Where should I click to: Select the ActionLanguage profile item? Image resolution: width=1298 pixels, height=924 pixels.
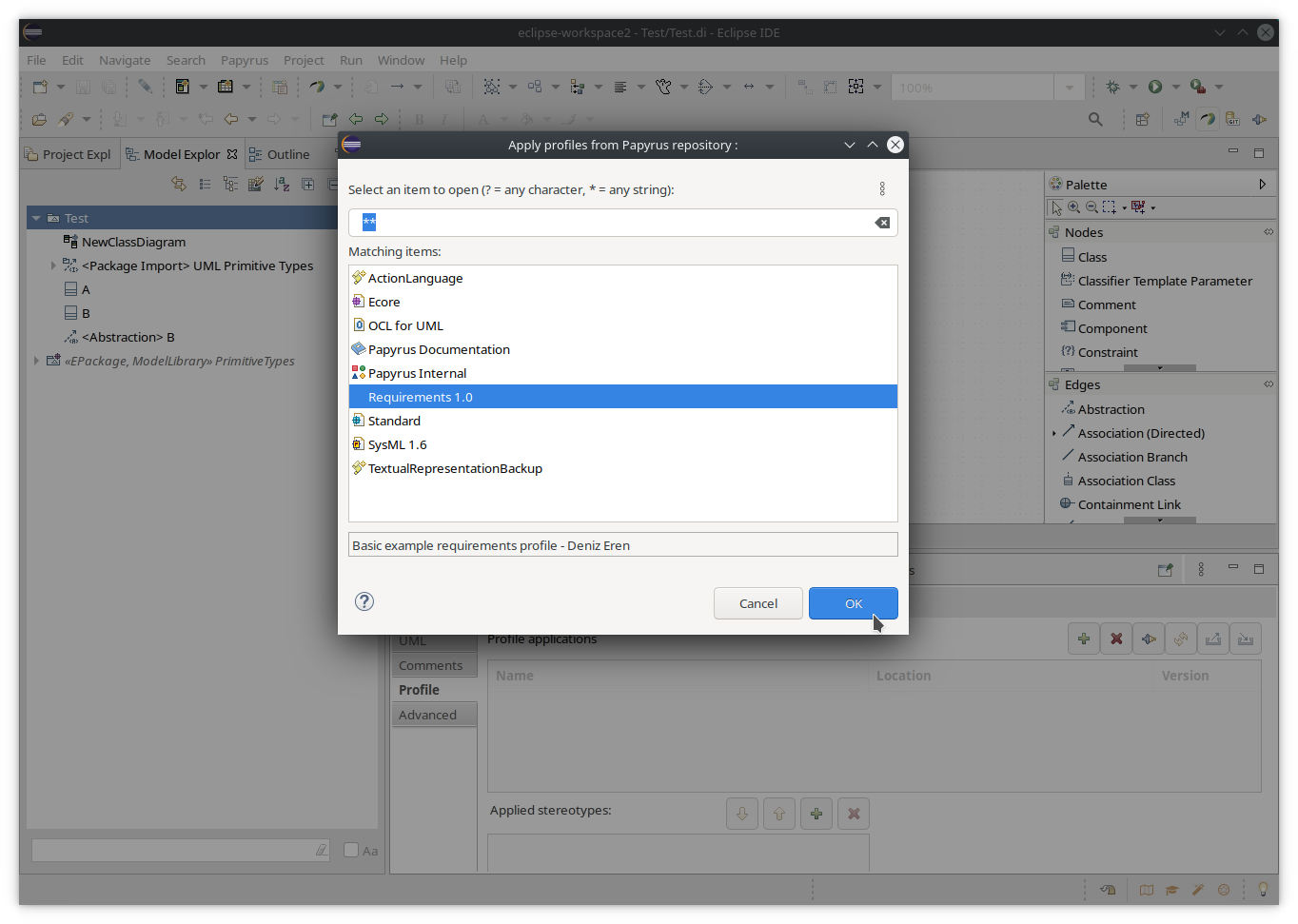[623, 278]
